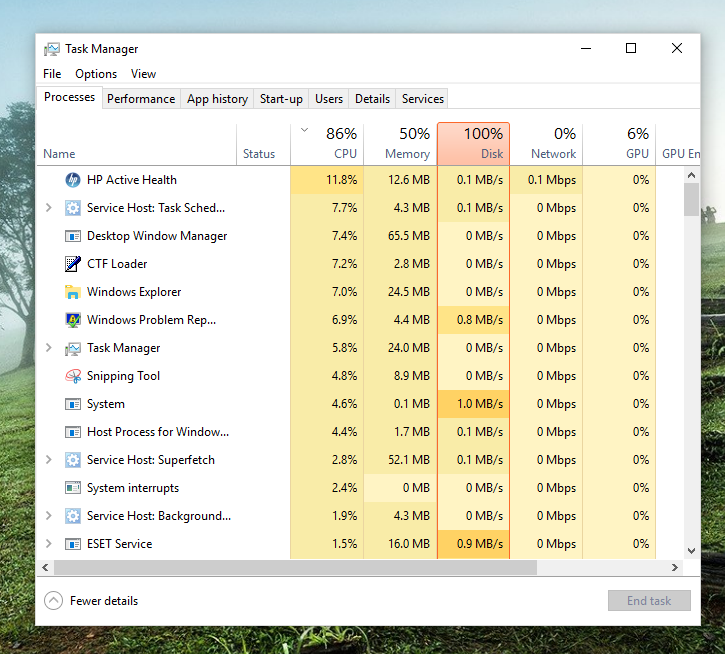Image resolution: width=725 pixels, height=654 pixels.
Task: Click the Desktop Window Manager icon
Action: click(x=73, y=236)
